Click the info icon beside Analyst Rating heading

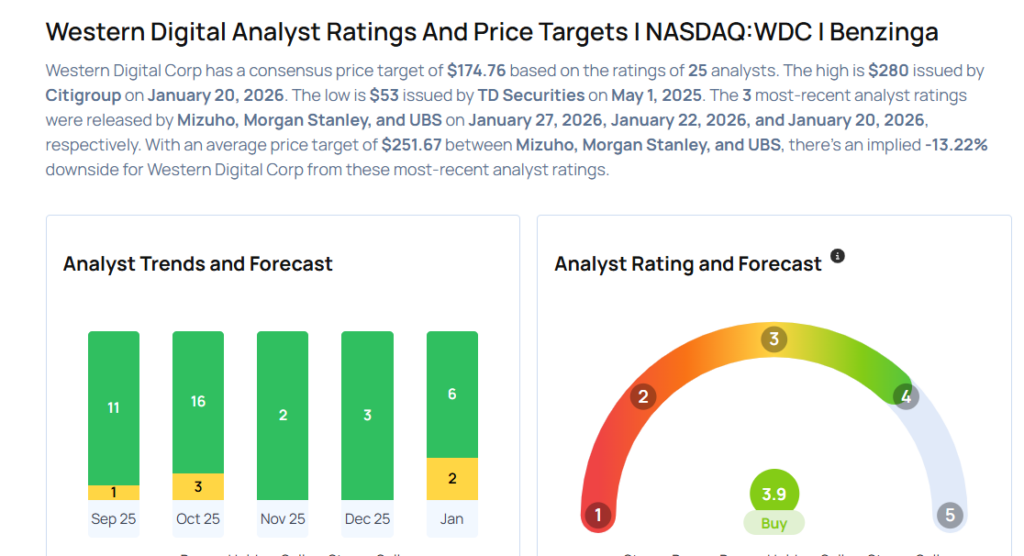coord(838,256)
